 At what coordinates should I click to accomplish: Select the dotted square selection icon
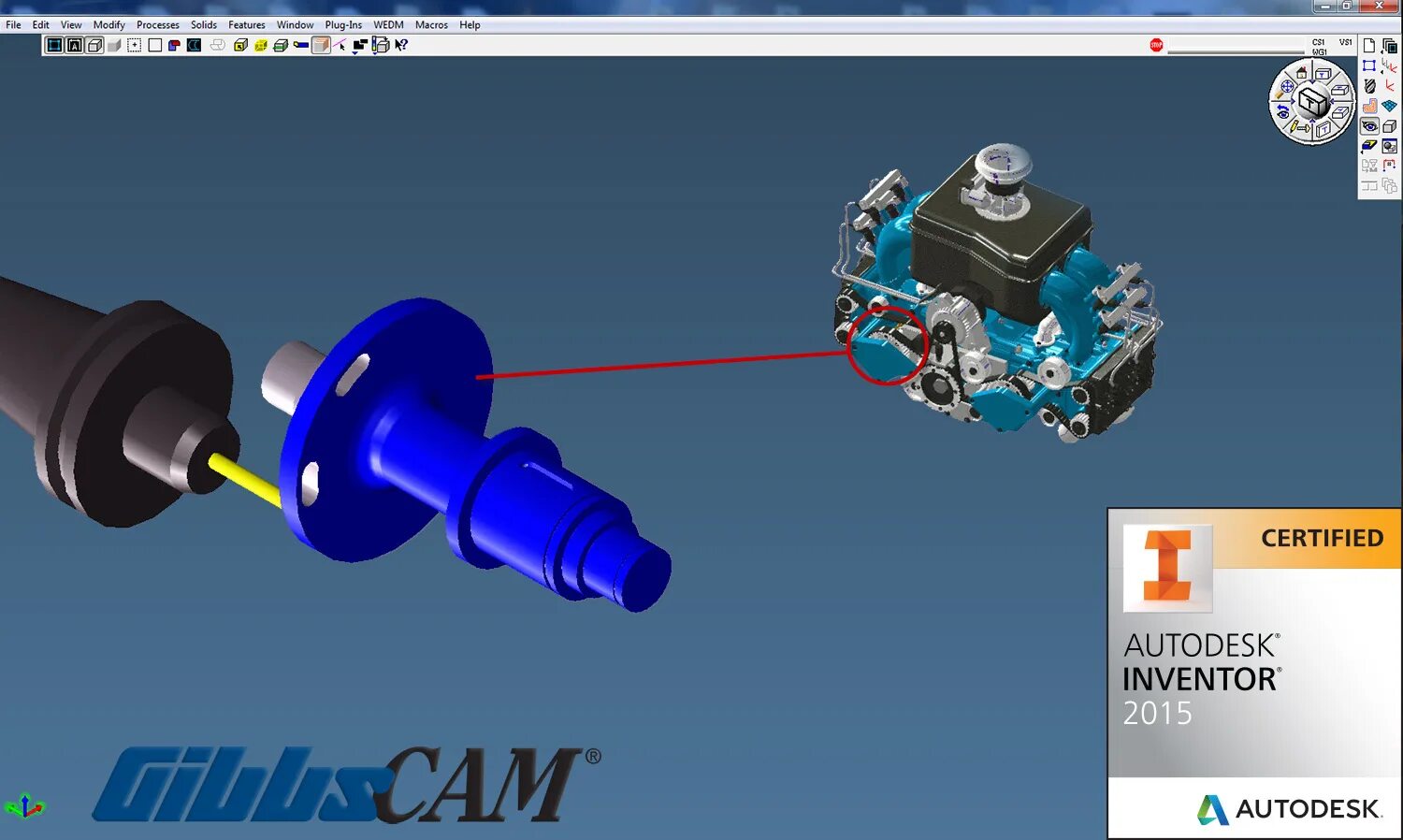[135, 45]
